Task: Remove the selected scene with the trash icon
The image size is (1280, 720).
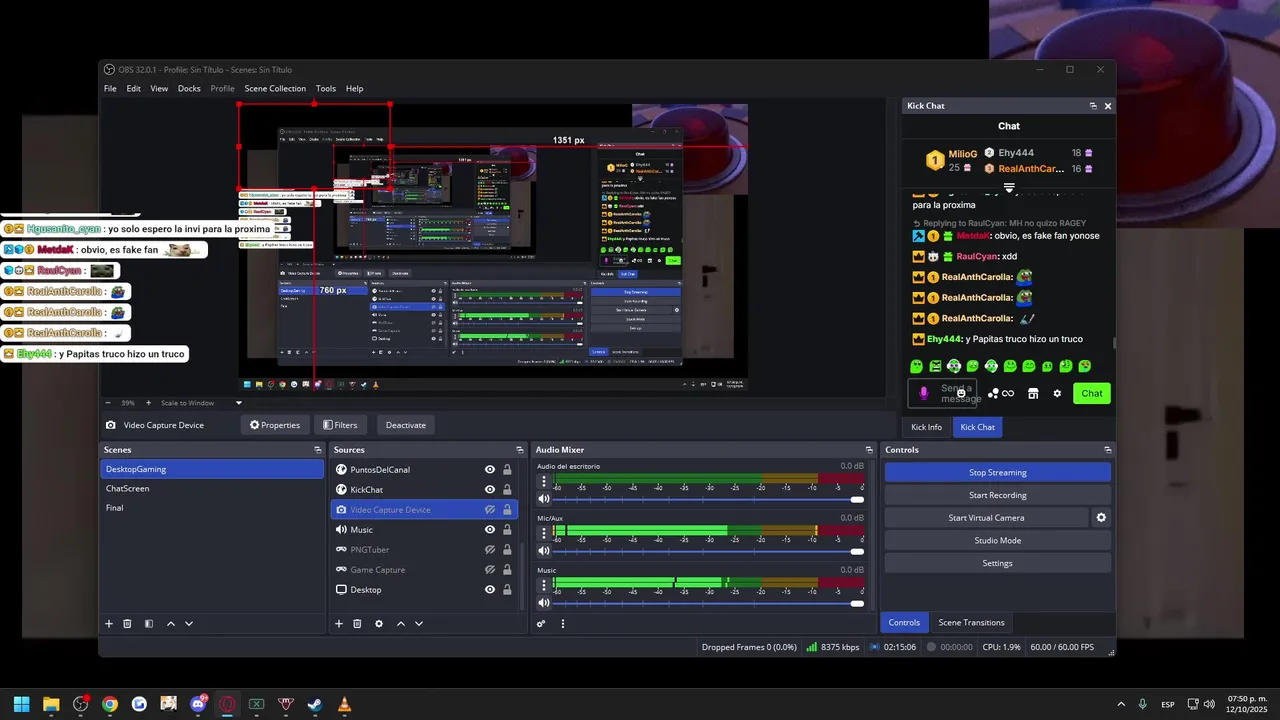Action: [127, 624]
